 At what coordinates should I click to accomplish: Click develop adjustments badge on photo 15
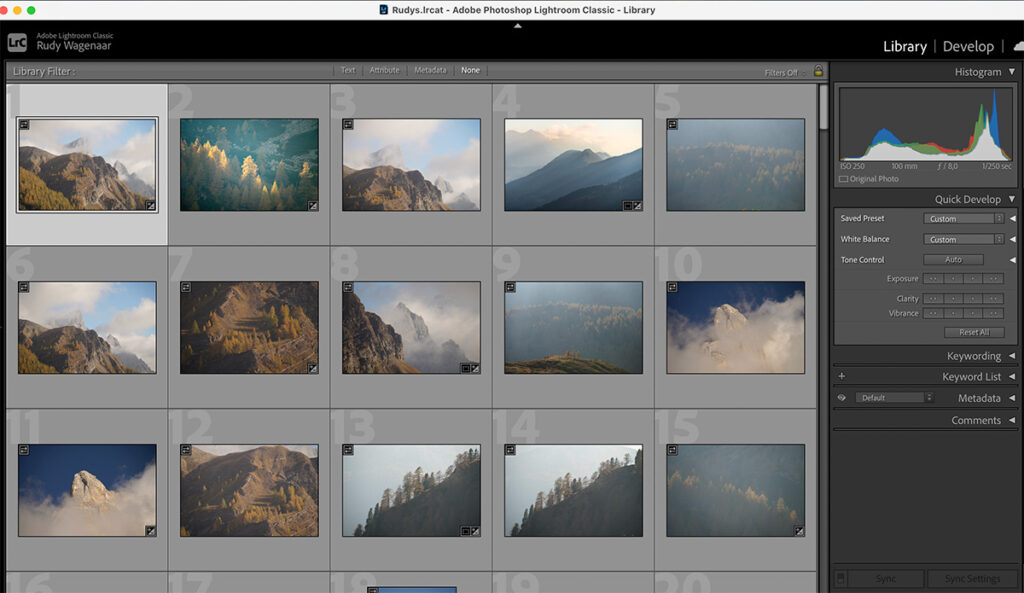coord(799,531)
